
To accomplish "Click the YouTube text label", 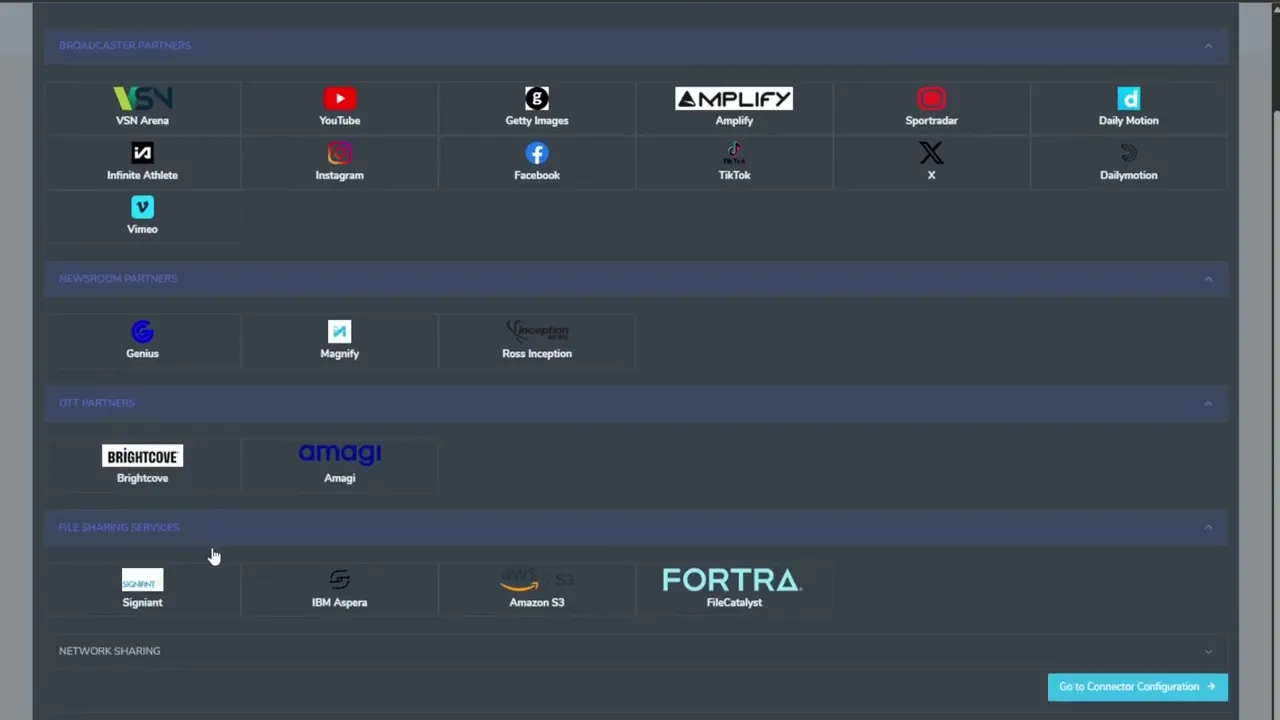I will coord(340,120).
